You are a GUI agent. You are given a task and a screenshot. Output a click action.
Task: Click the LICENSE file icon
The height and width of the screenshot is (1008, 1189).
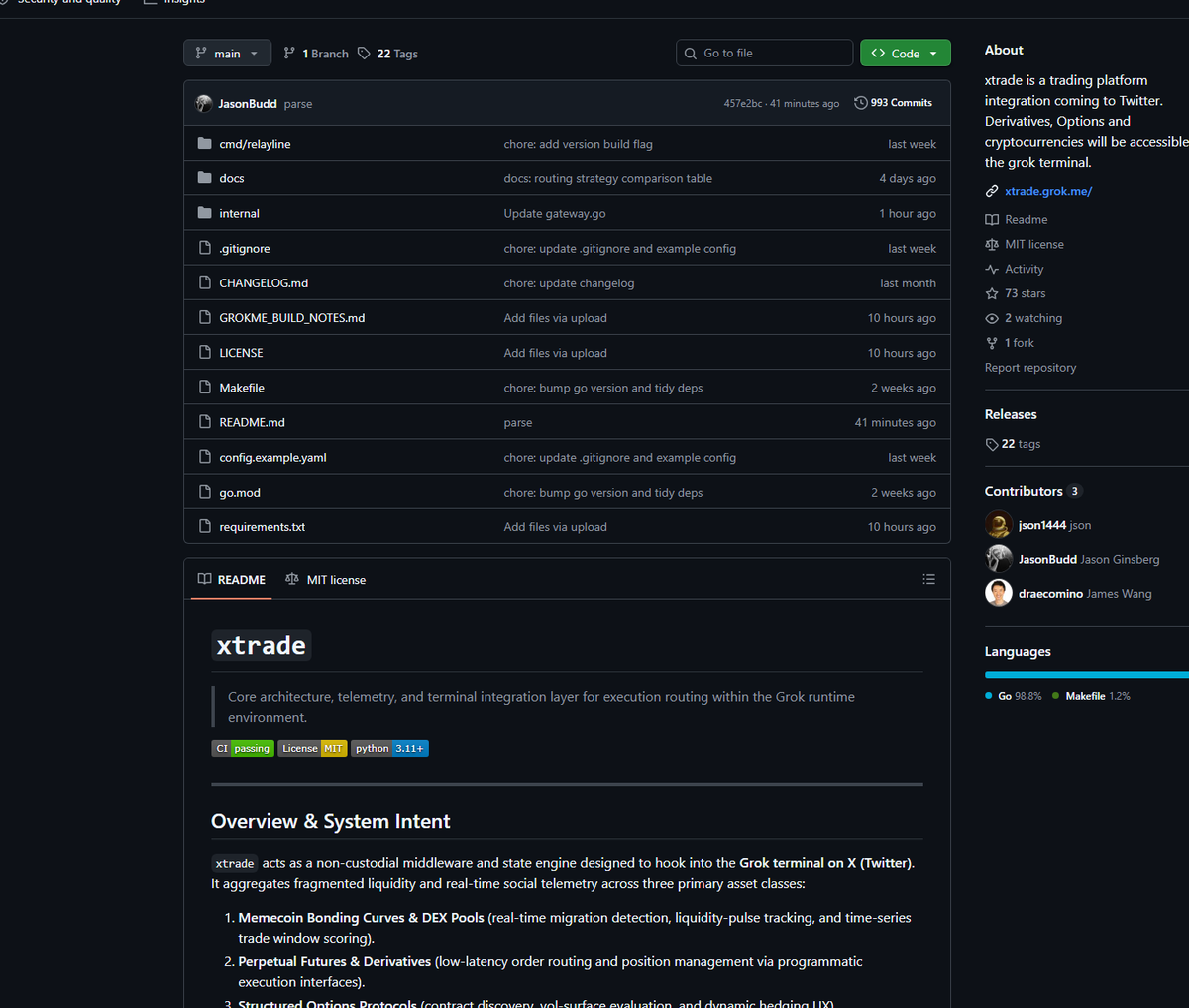205,352
